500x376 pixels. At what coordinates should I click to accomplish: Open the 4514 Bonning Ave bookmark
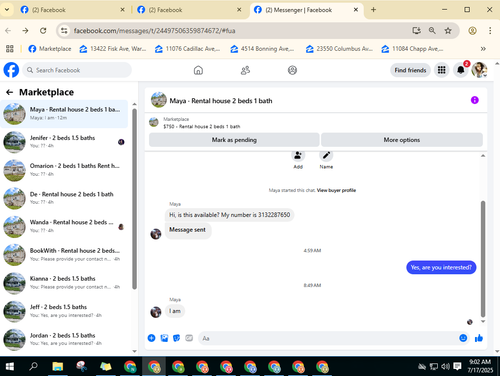[263, 49]
